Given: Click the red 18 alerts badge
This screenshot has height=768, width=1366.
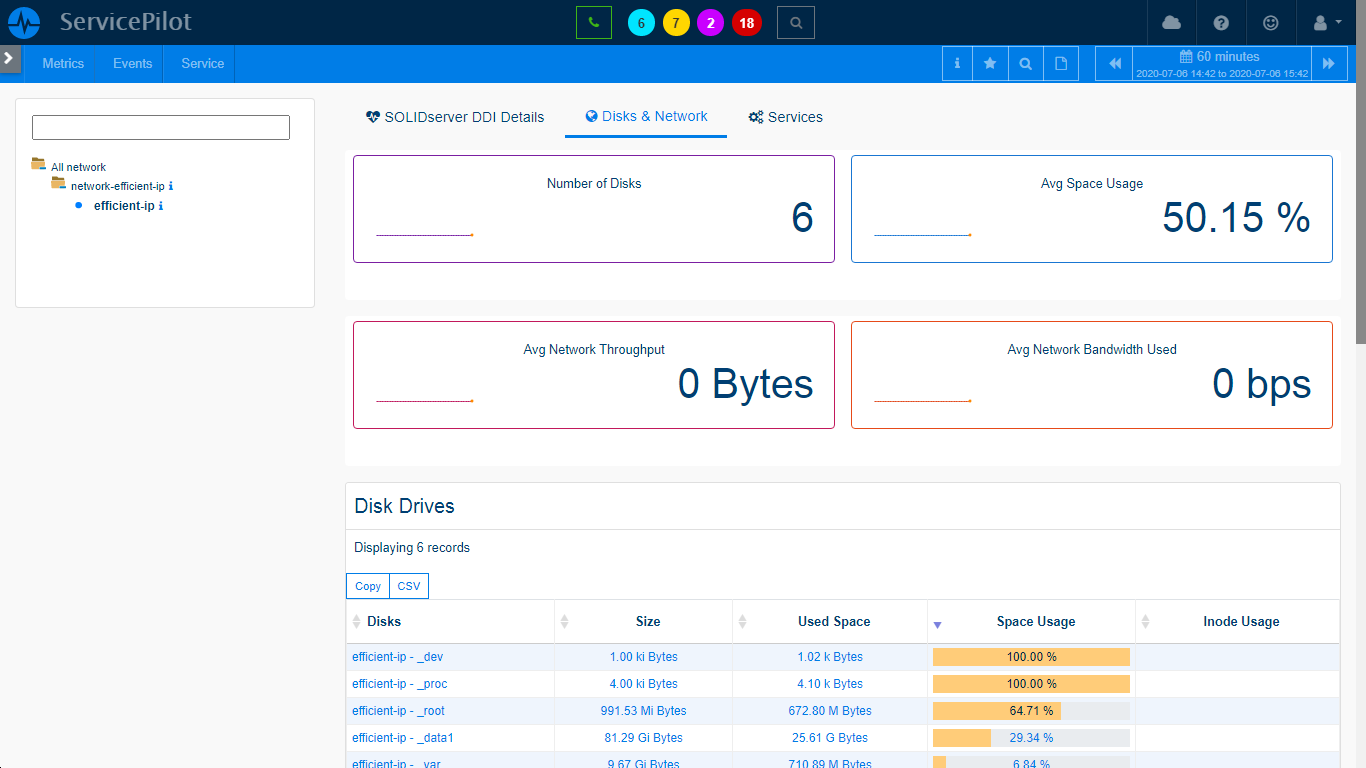Looking at the screenshot, I should click(746, 22).
